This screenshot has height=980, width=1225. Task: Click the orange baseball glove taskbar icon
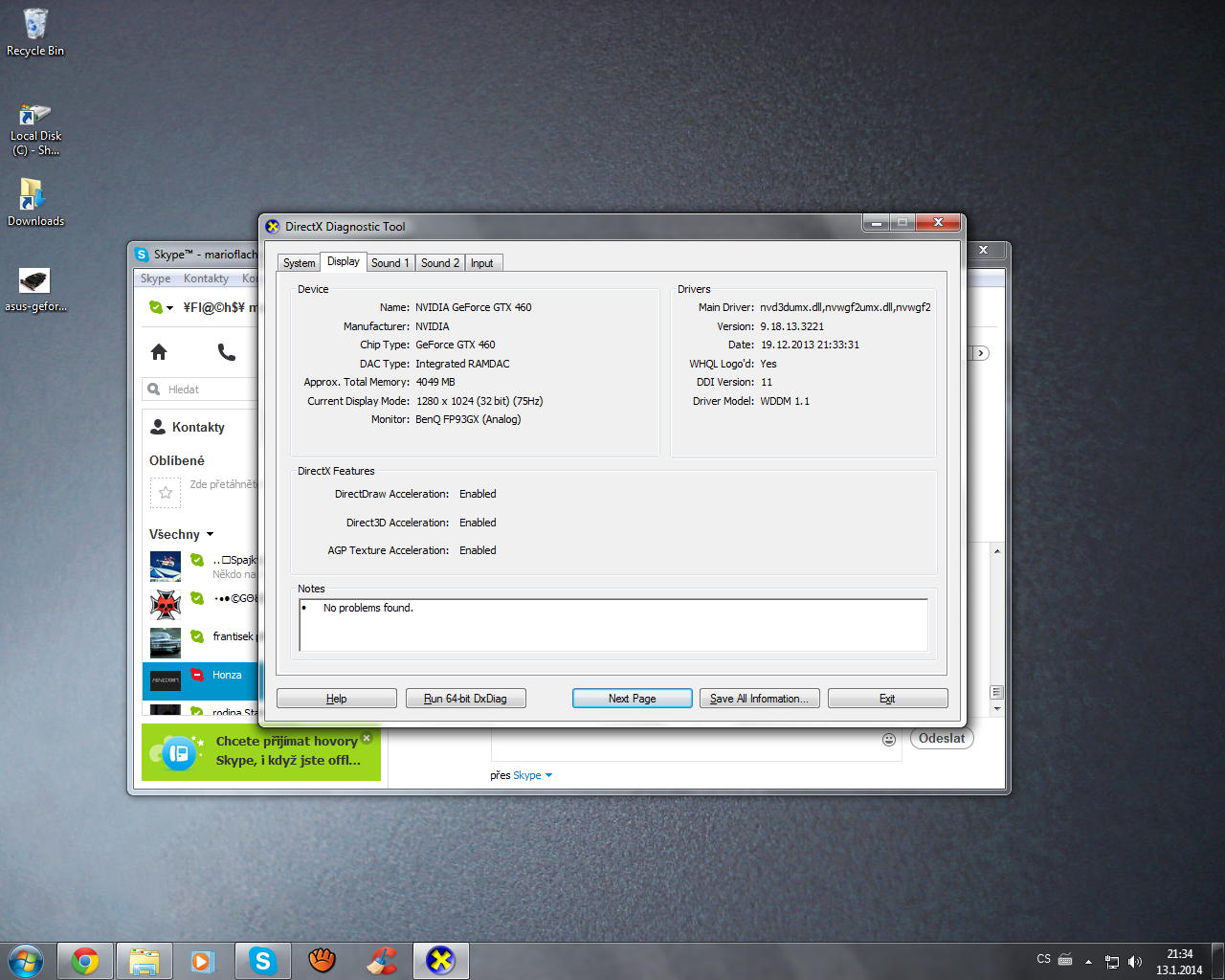(x=322, y=961)
